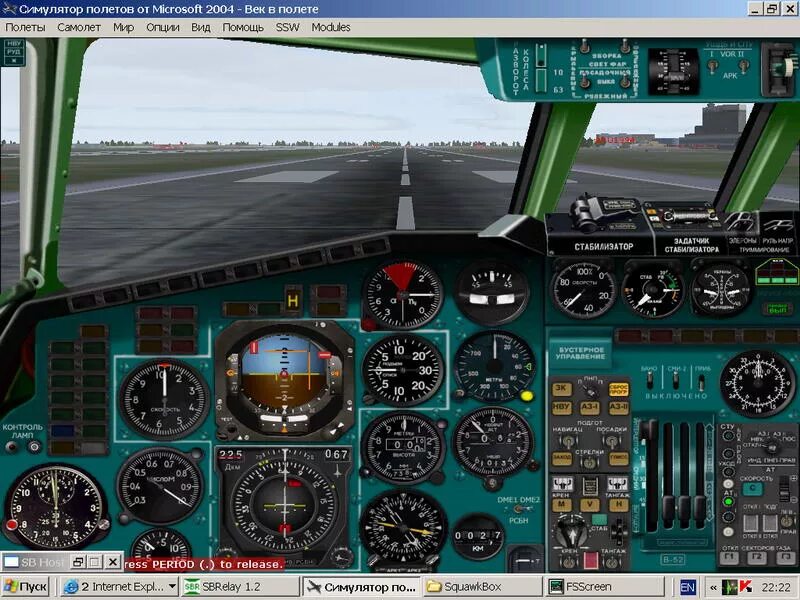Click the right-side heading compass gauge
Image resolution: width=800 pixels, height=600 pixels.
click(758, 383)
